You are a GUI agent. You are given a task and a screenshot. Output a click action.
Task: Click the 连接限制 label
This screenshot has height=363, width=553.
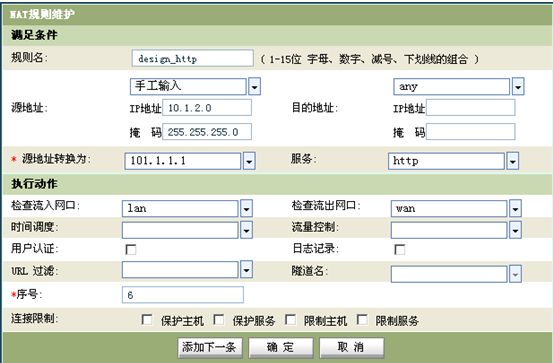point(34,319)
